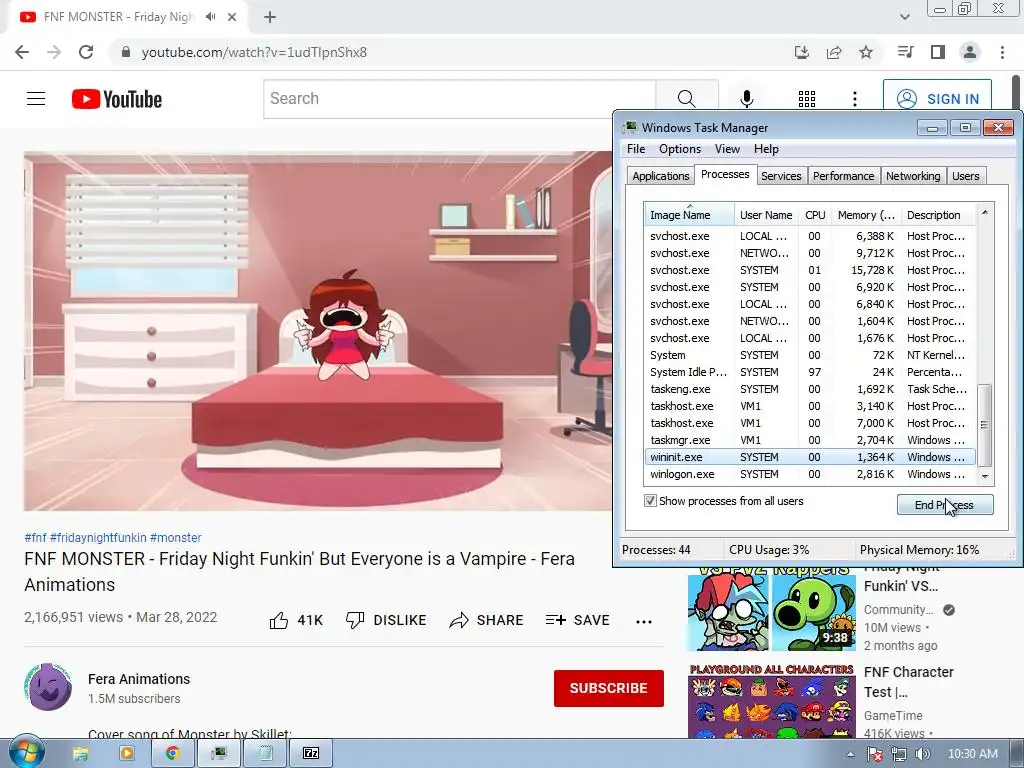Click the SUBSCRIBE button
1024x768 pixels.
(x=609, y=688)
